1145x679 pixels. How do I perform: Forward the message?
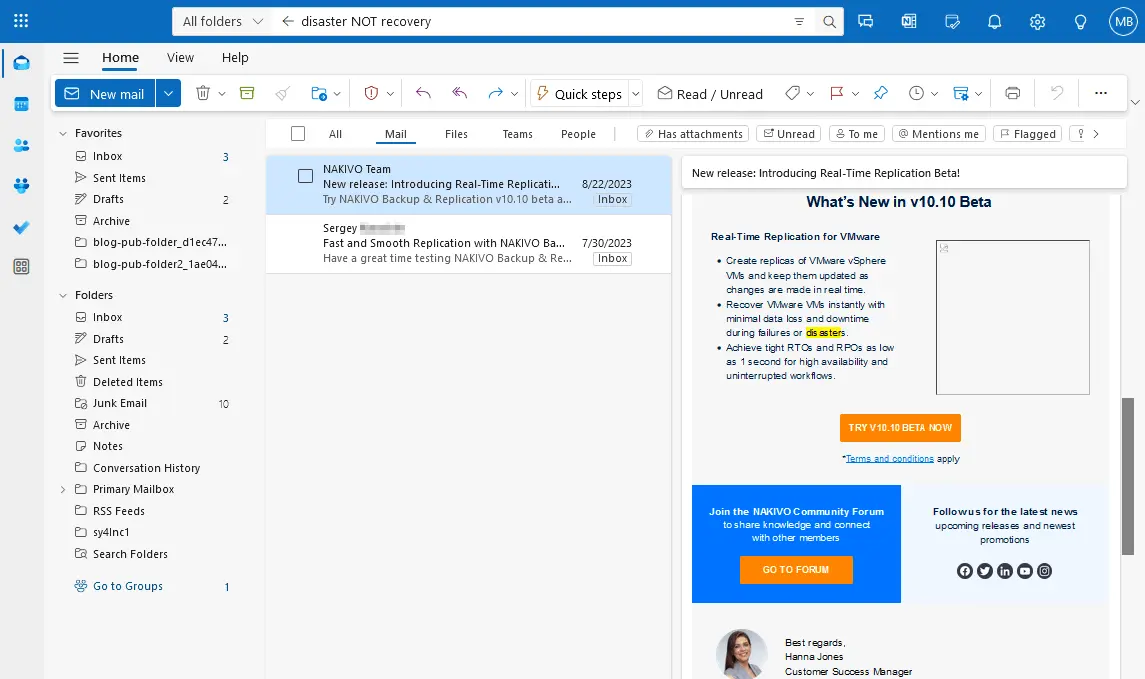(x=495, y=93)
